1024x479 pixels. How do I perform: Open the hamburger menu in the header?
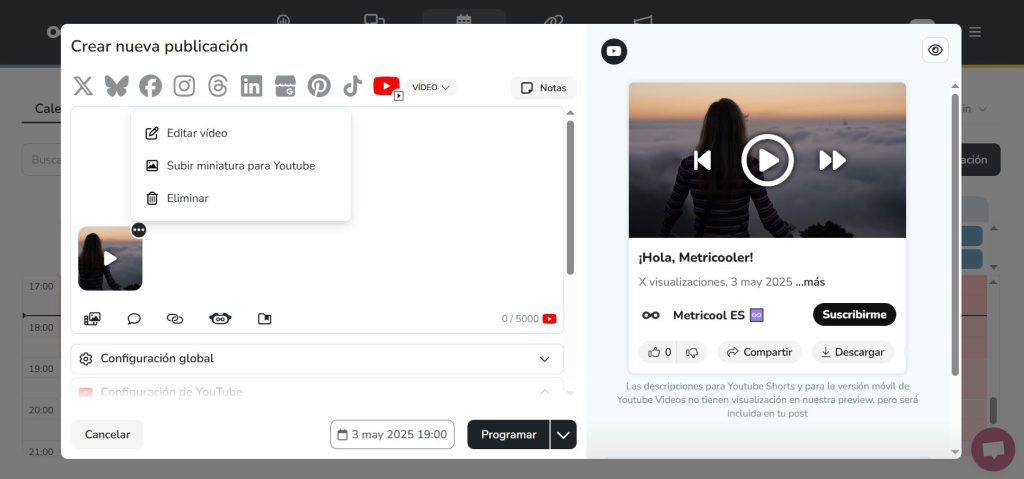coord(975,31)
